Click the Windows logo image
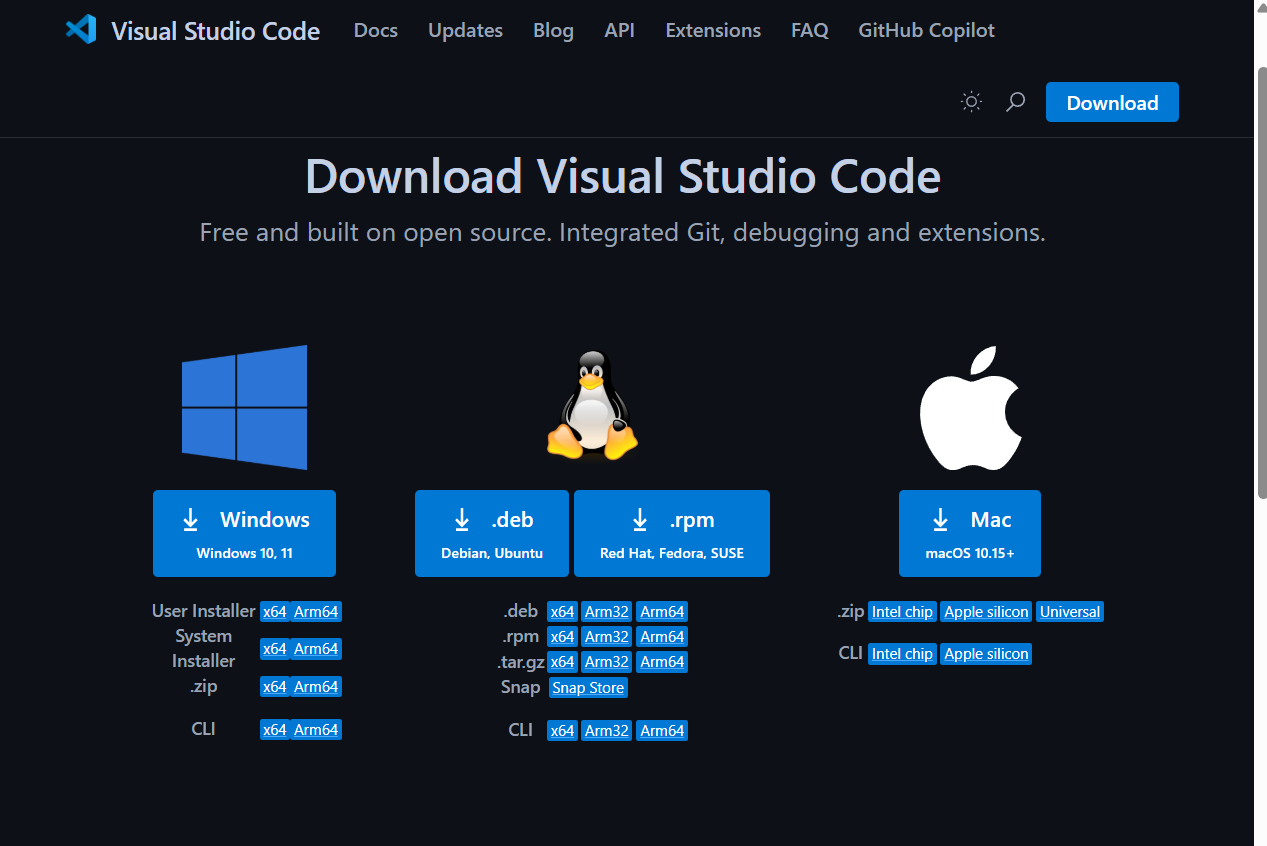This screenshot has width=1267, height=846. click(x=244, y=408)
